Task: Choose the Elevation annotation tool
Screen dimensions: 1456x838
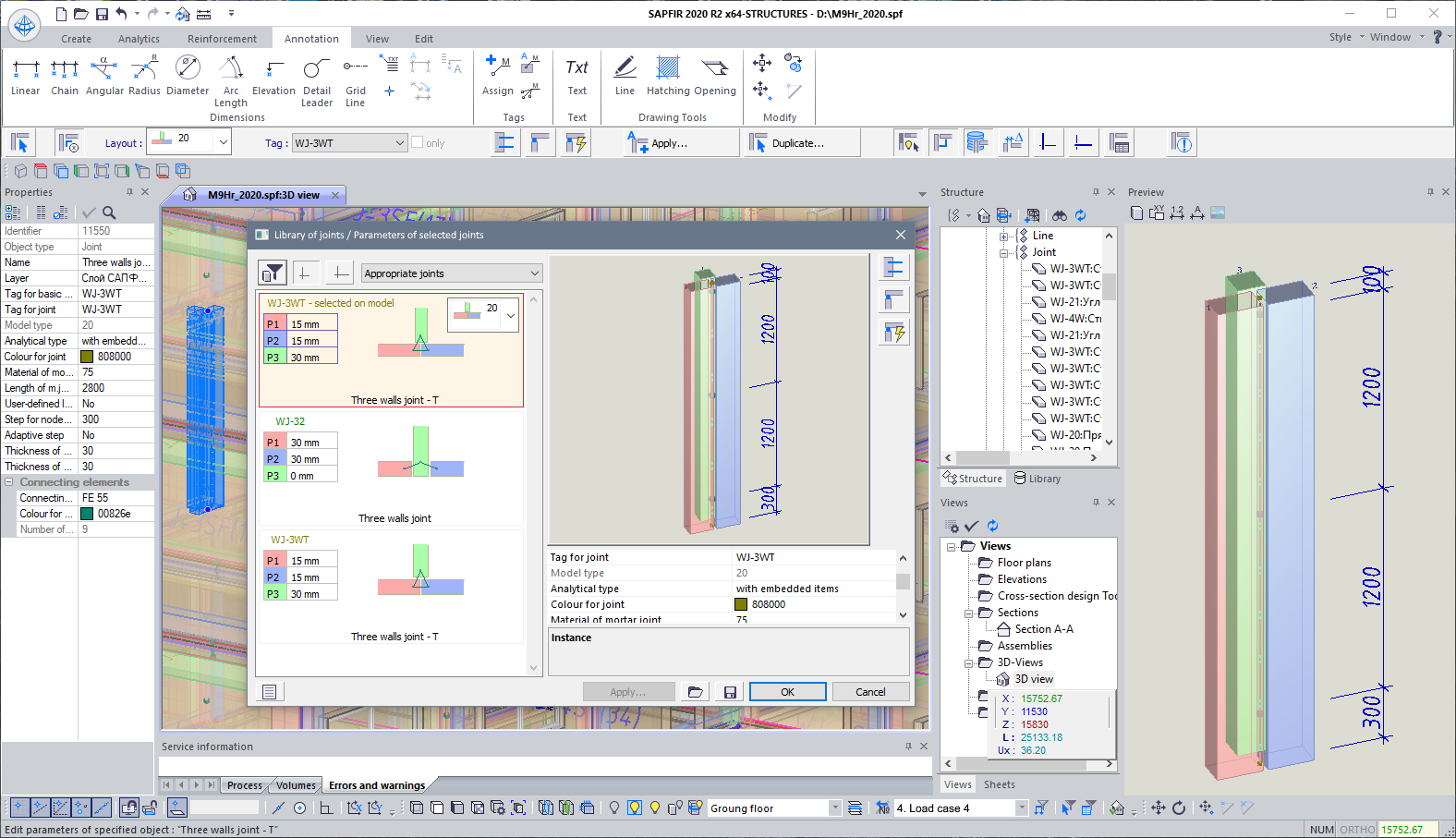Action: (273, 76)
